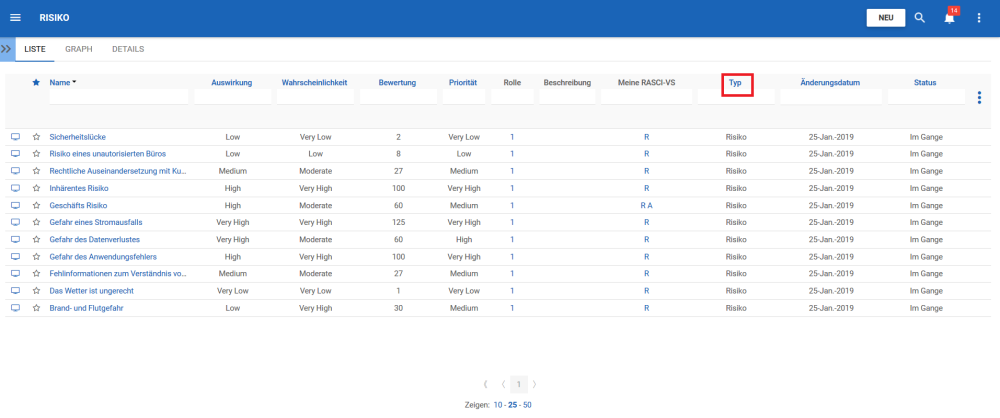The width and height of the screenshot is (1000, 418).
Task: Open preview icon for Sicherheitslücke row
Action: pos(15,137)
